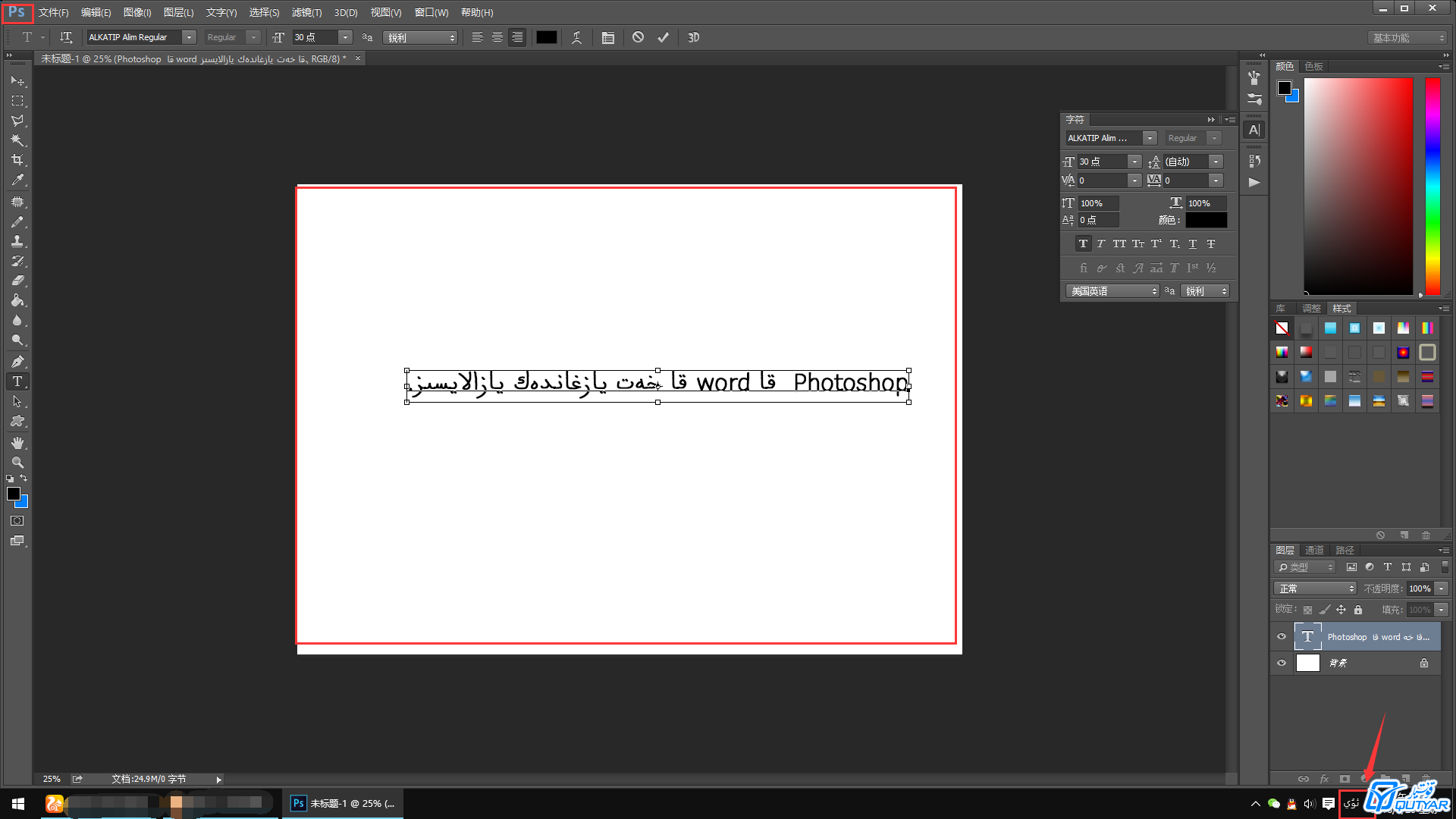The image size is (1456, 819).
Task: Right align text button
Action: tap(517, 37)
